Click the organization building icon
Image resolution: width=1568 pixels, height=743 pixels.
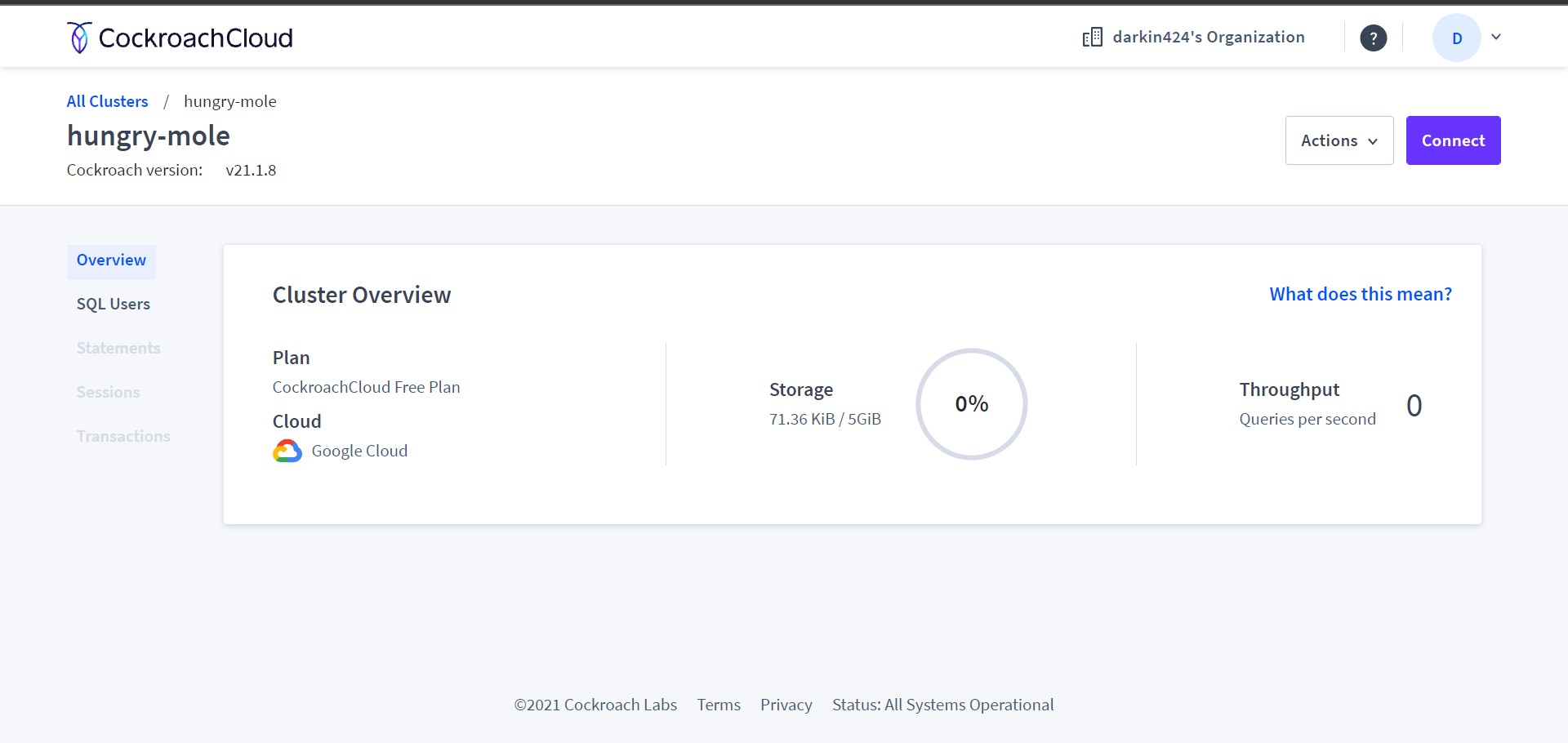pyautogui.click(x=1092, y=38)
